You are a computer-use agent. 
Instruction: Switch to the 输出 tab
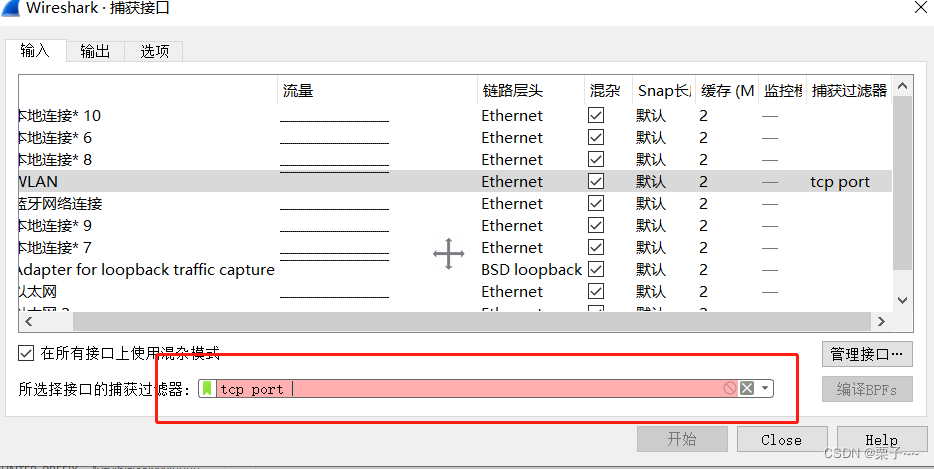[95, 51]
